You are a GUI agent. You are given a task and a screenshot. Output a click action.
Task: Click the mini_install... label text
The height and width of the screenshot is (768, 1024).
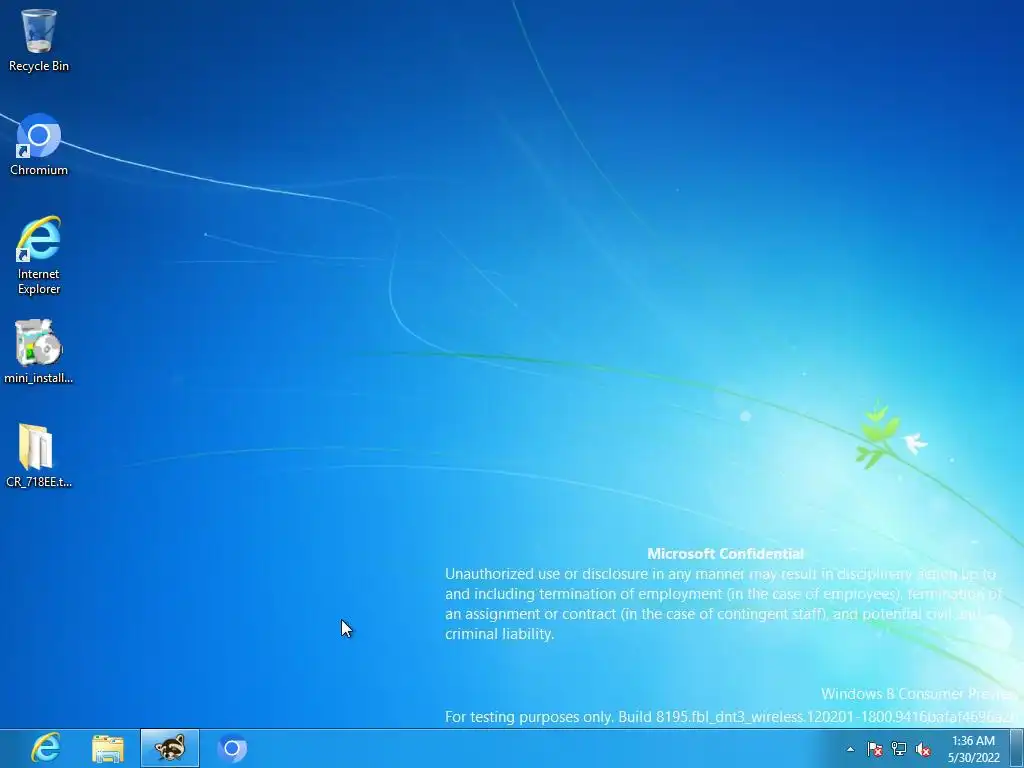[x=39, y=378]
